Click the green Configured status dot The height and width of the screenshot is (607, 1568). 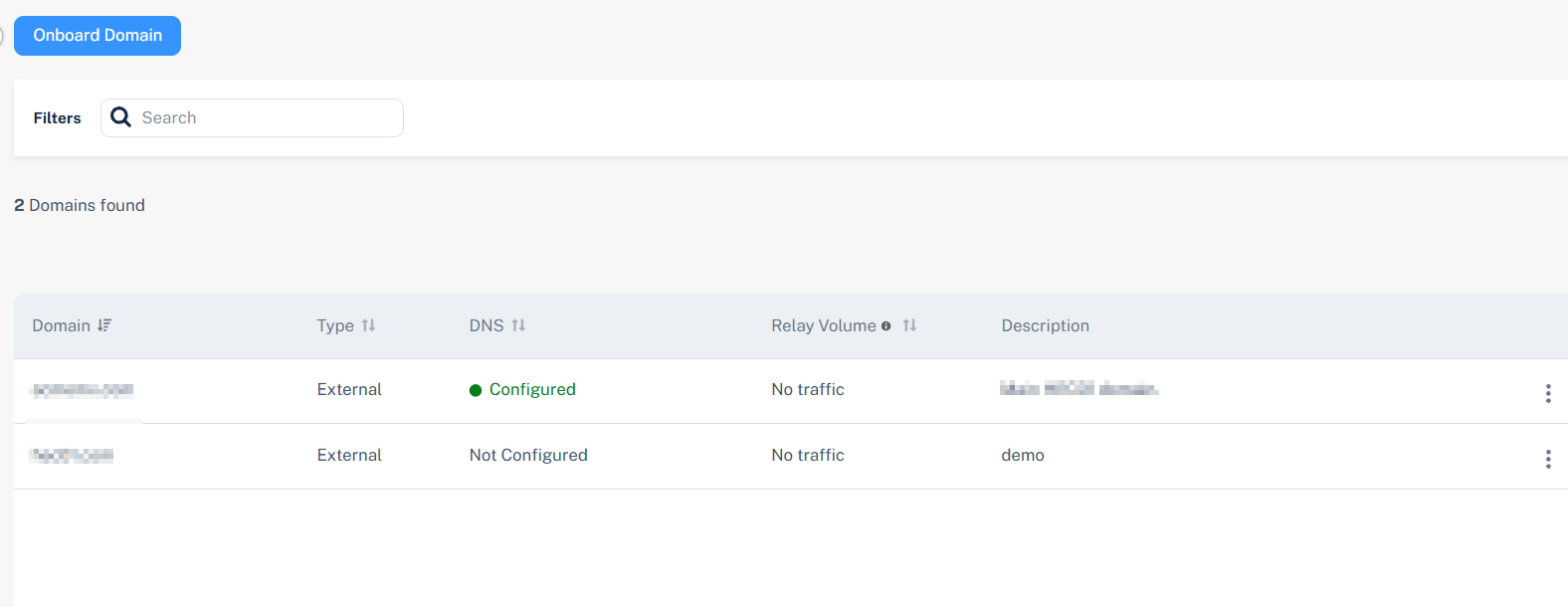(x=476, y=390)
